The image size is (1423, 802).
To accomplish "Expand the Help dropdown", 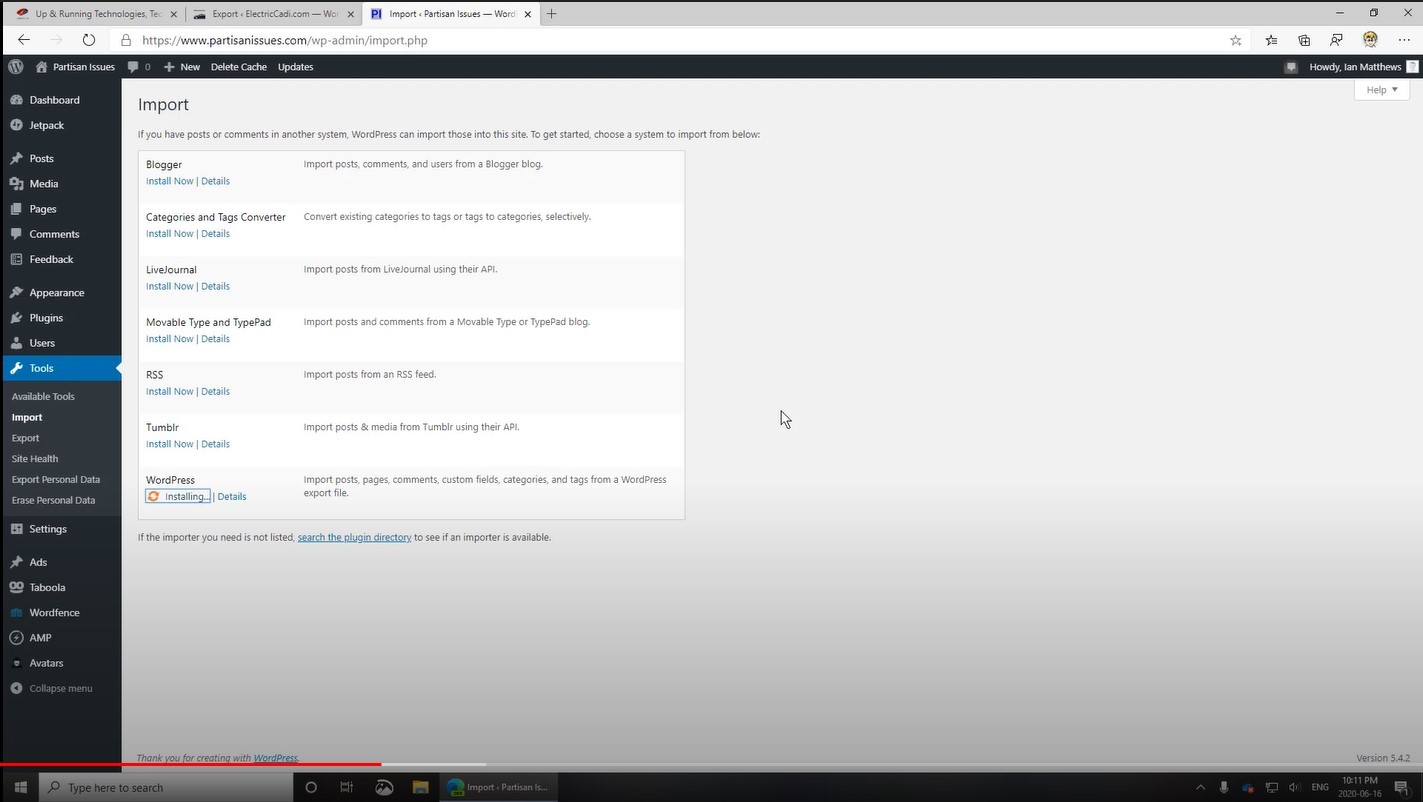I will click(1380, 89).
